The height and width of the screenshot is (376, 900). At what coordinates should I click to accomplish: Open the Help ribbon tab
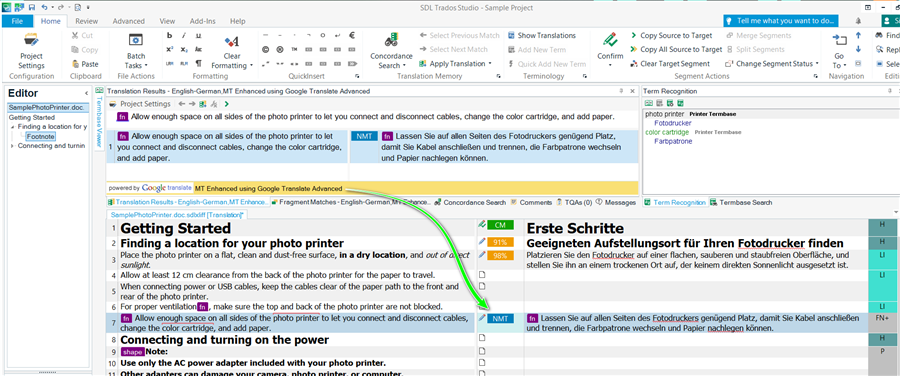coord(238,21)
